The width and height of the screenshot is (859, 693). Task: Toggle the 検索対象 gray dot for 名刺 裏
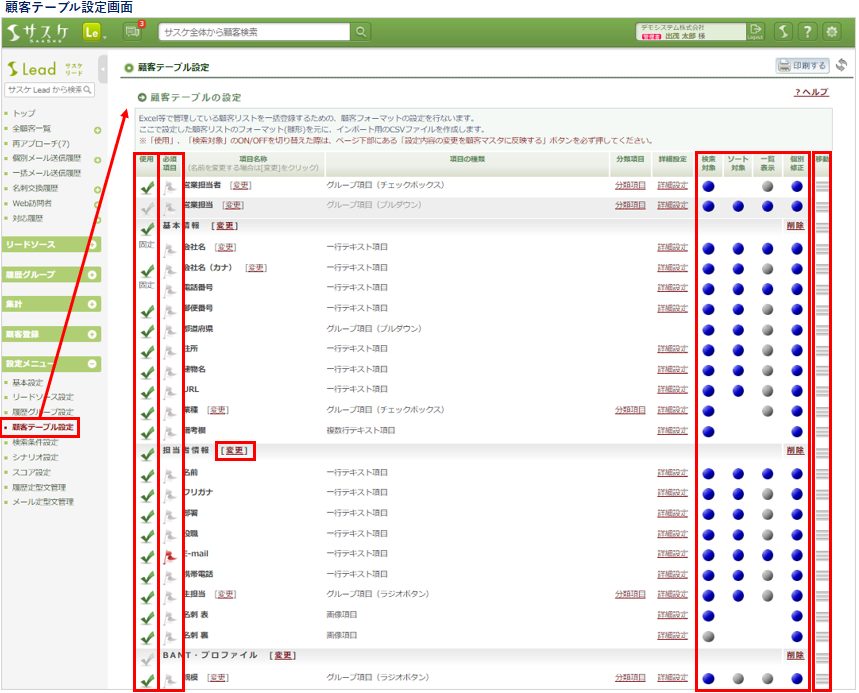click(x=708, y=636)
